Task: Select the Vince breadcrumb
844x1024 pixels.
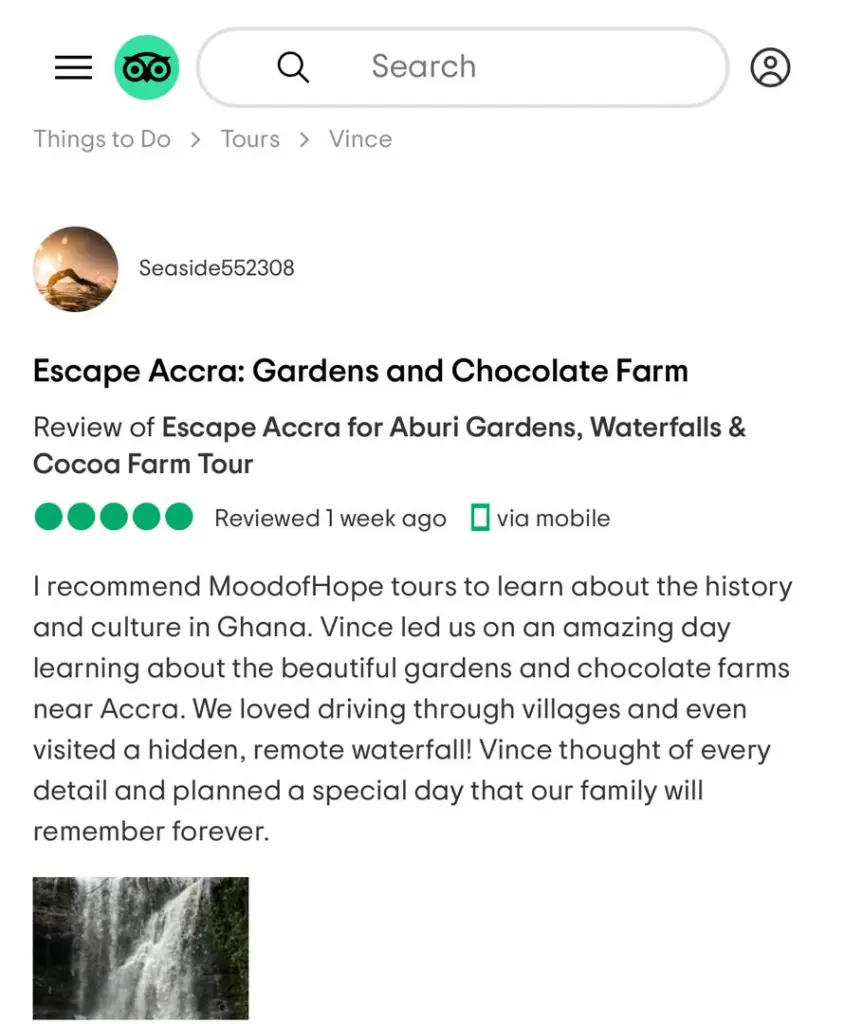Action: tap(361, 139)
